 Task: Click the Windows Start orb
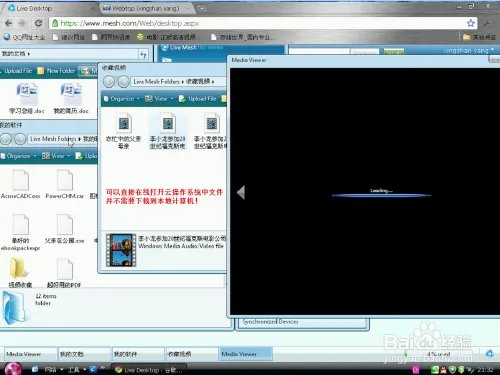click(x=13, y=369)
